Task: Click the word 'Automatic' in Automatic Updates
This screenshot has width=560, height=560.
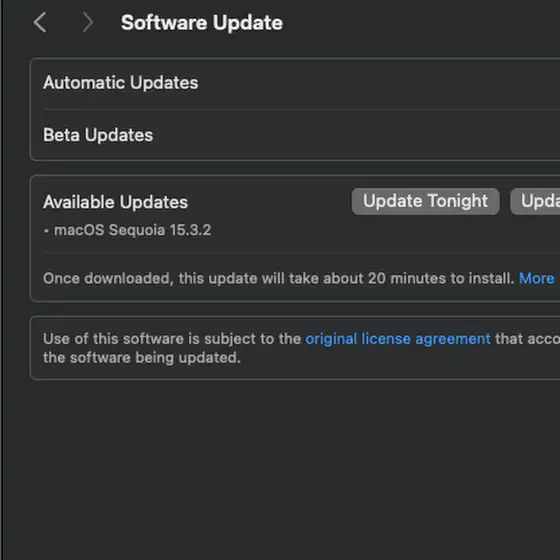Action: (x=84, y=83)
